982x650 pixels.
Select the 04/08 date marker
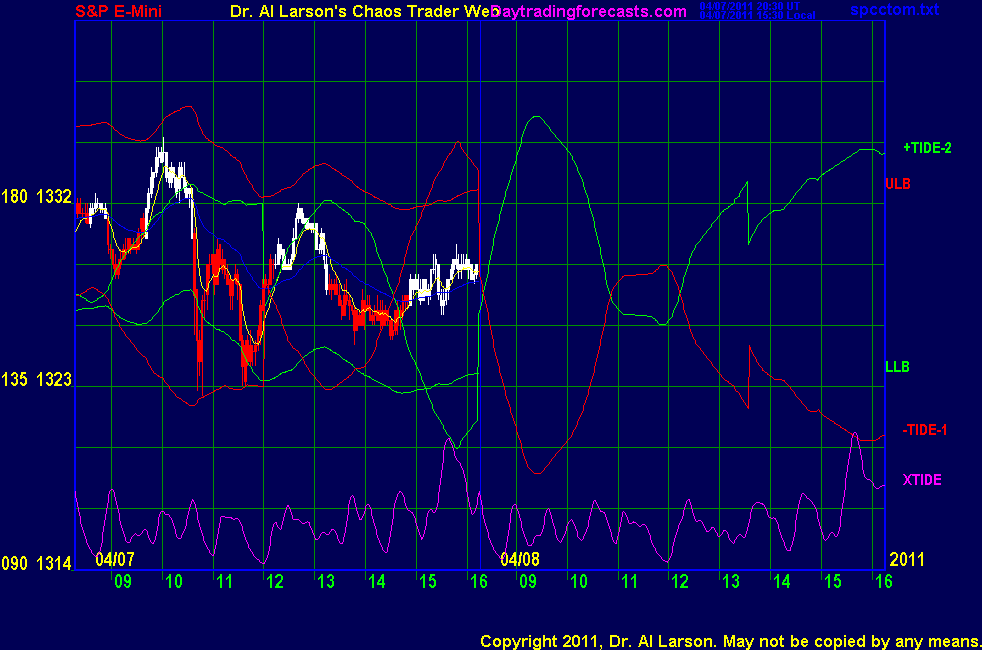(x=520, y=558)
